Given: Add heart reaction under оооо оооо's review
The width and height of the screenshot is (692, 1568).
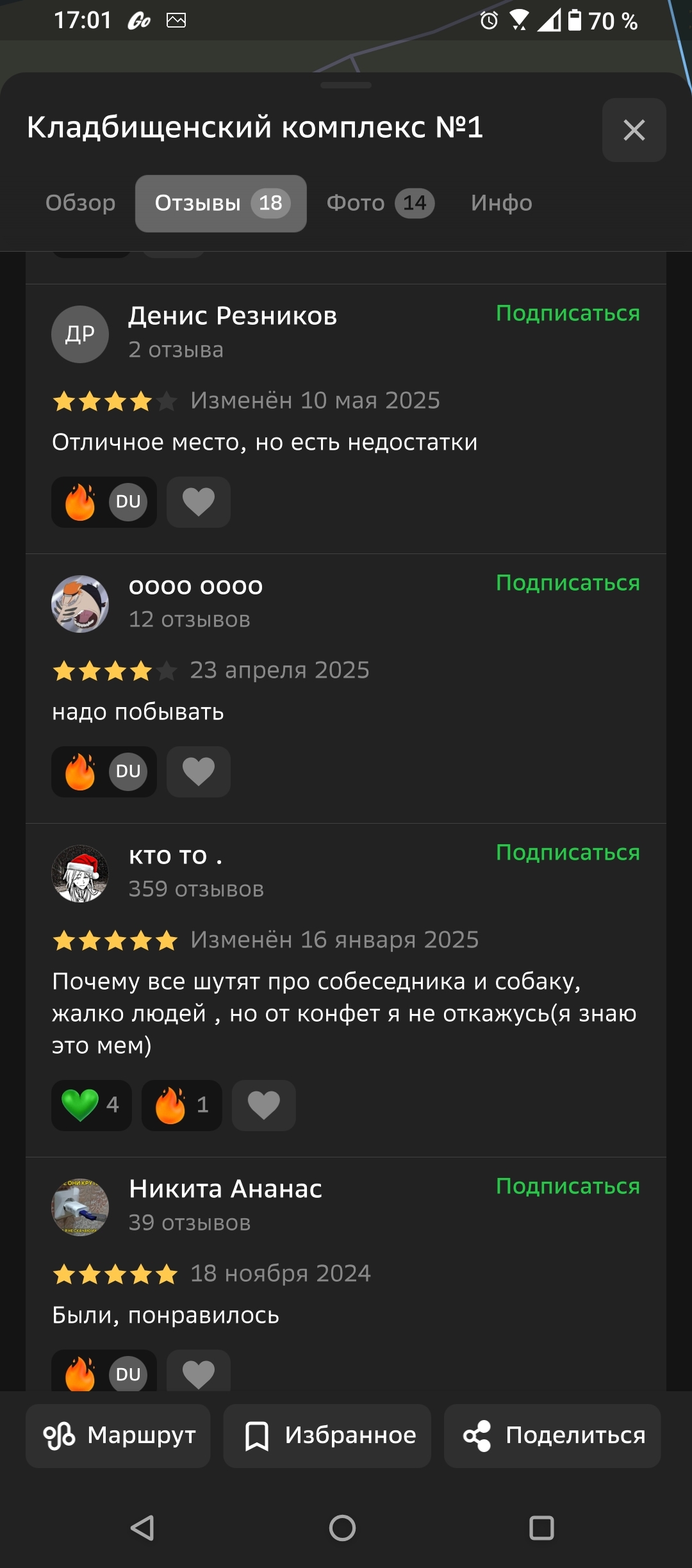Looking at the screenshot, I should pyautogui.click(x=199, y=772).
